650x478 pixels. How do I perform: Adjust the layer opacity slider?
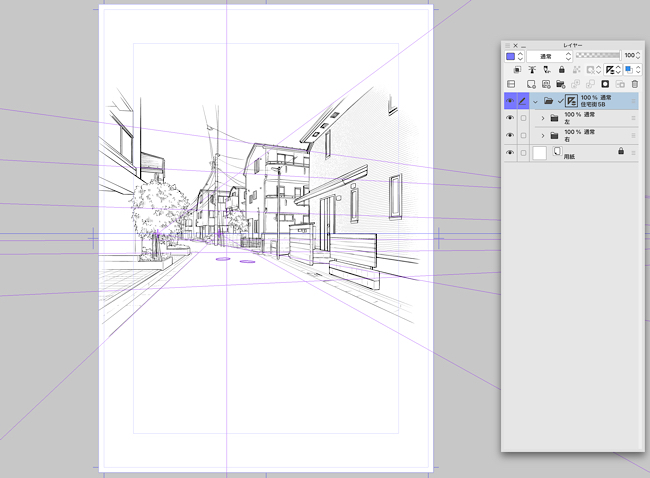click(x=598, y=55)
